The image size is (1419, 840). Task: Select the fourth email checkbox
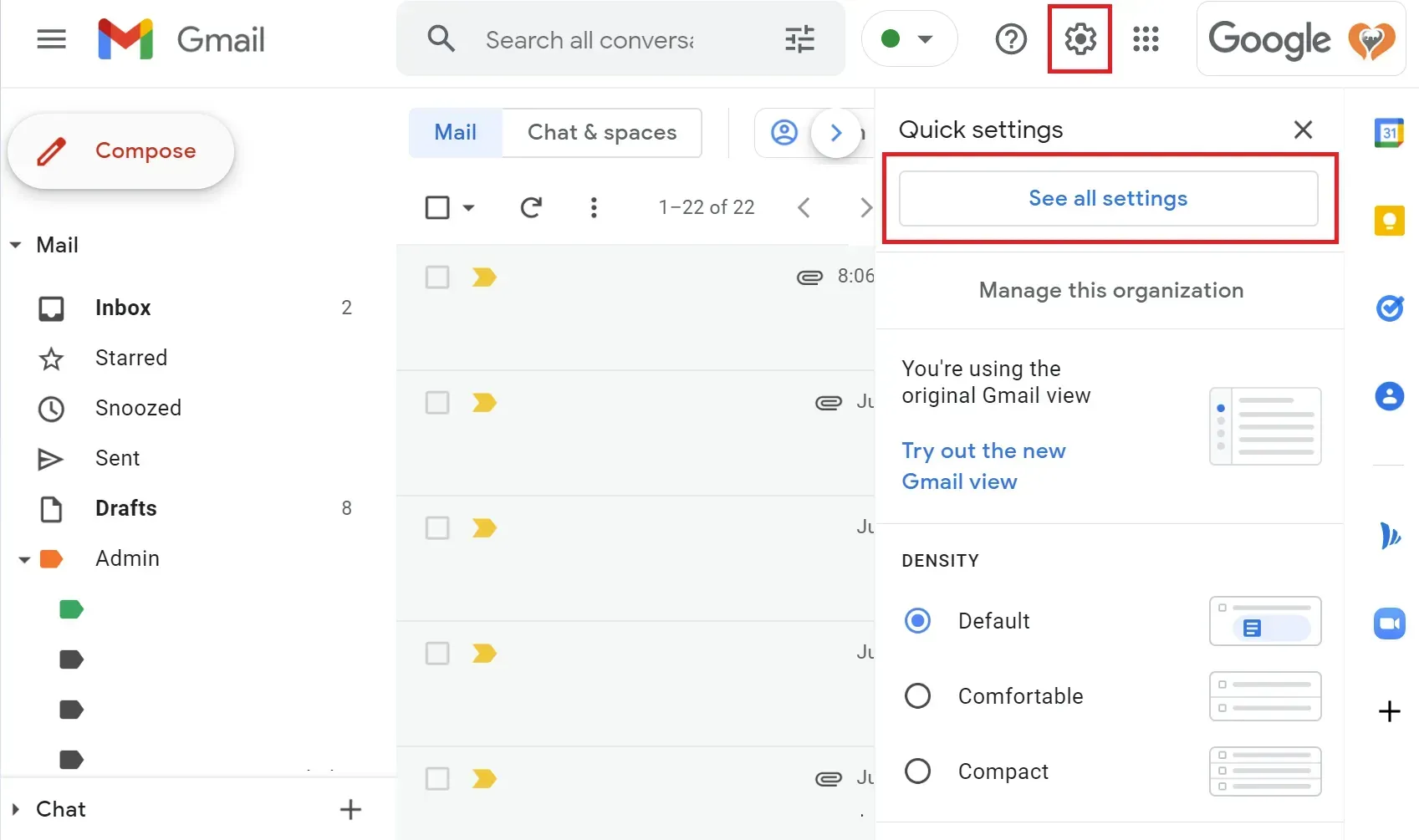point(437,653)
